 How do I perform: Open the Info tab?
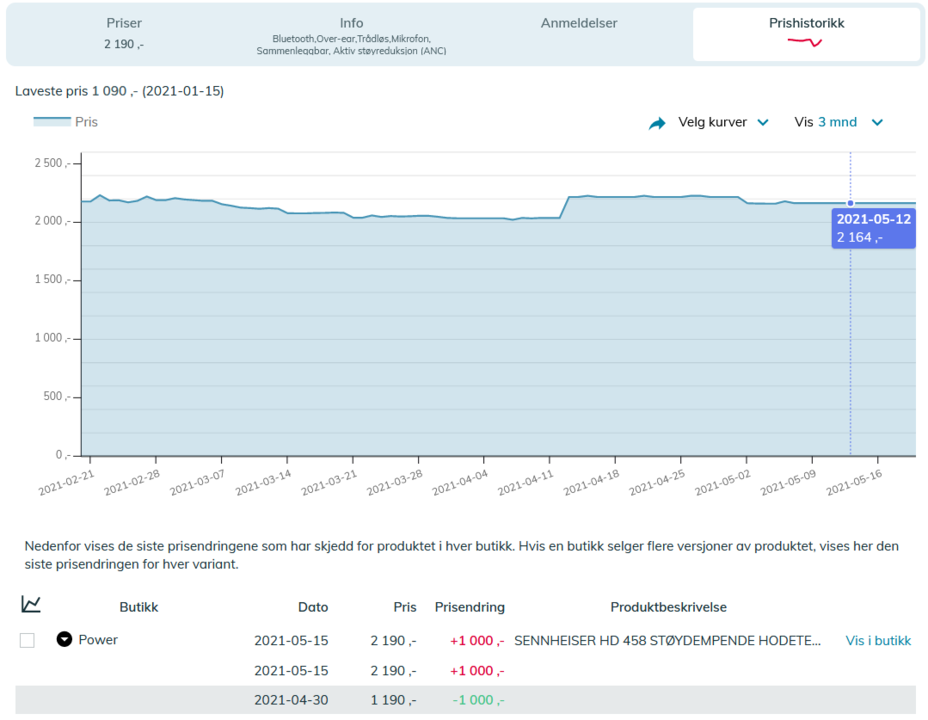(351, 35)
